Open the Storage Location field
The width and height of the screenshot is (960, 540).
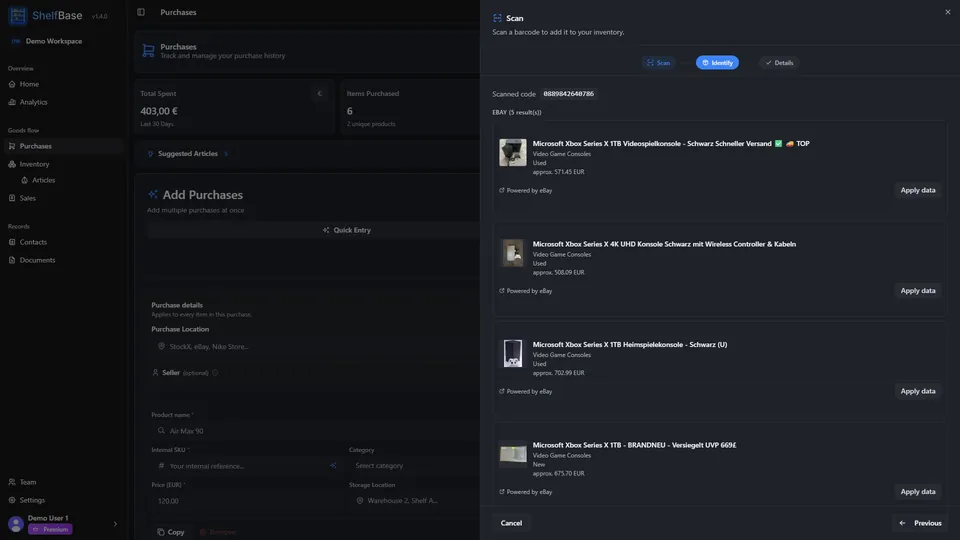pyautogui.click(x=414, y=501)
